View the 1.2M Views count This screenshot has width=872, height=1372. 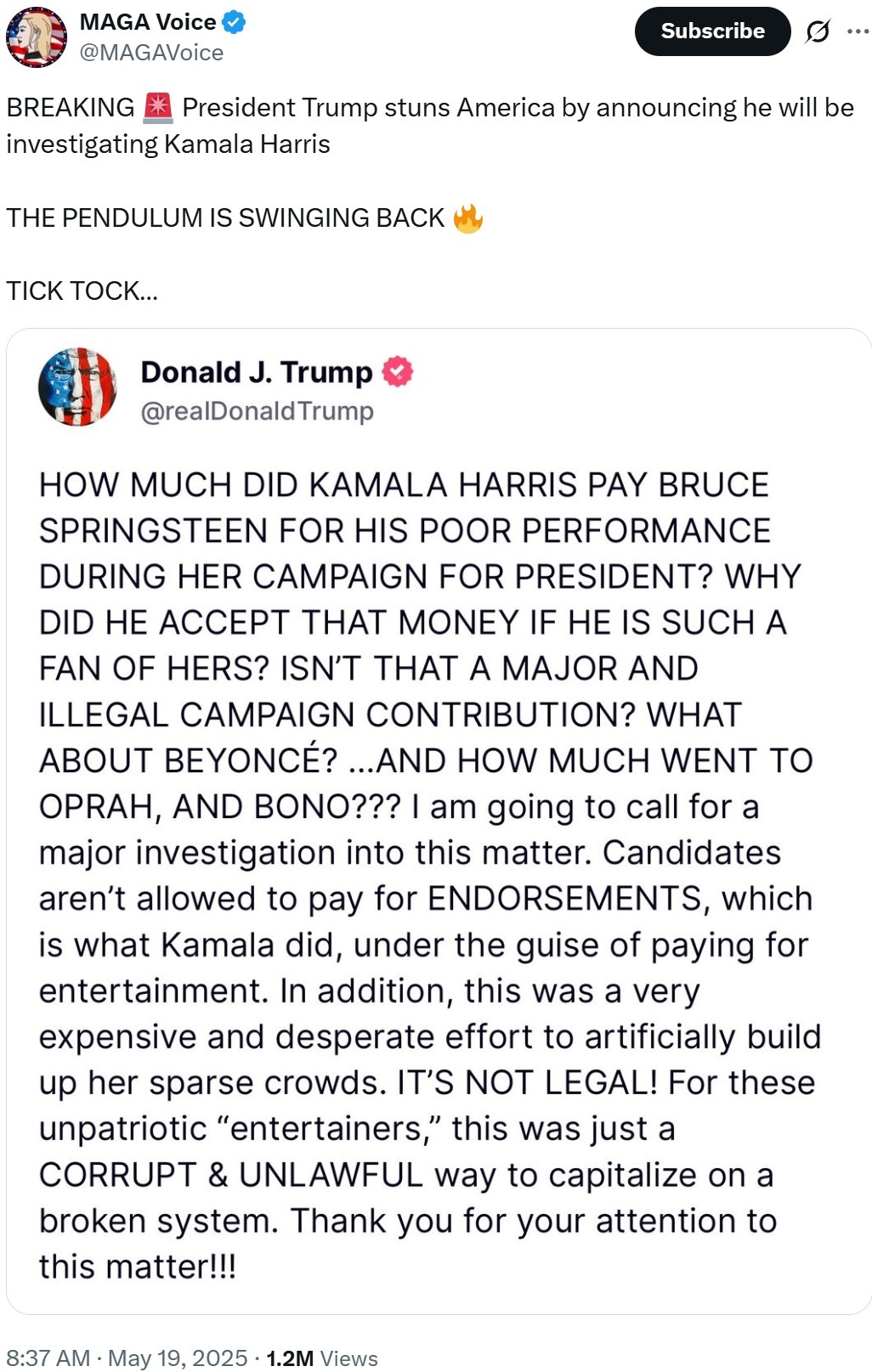click(x=322, y=1358)
